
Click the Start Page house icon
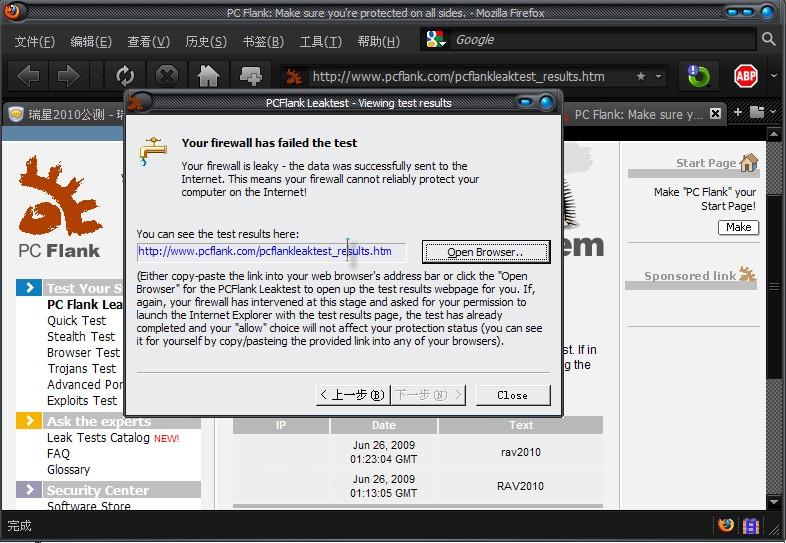[749, 162]
